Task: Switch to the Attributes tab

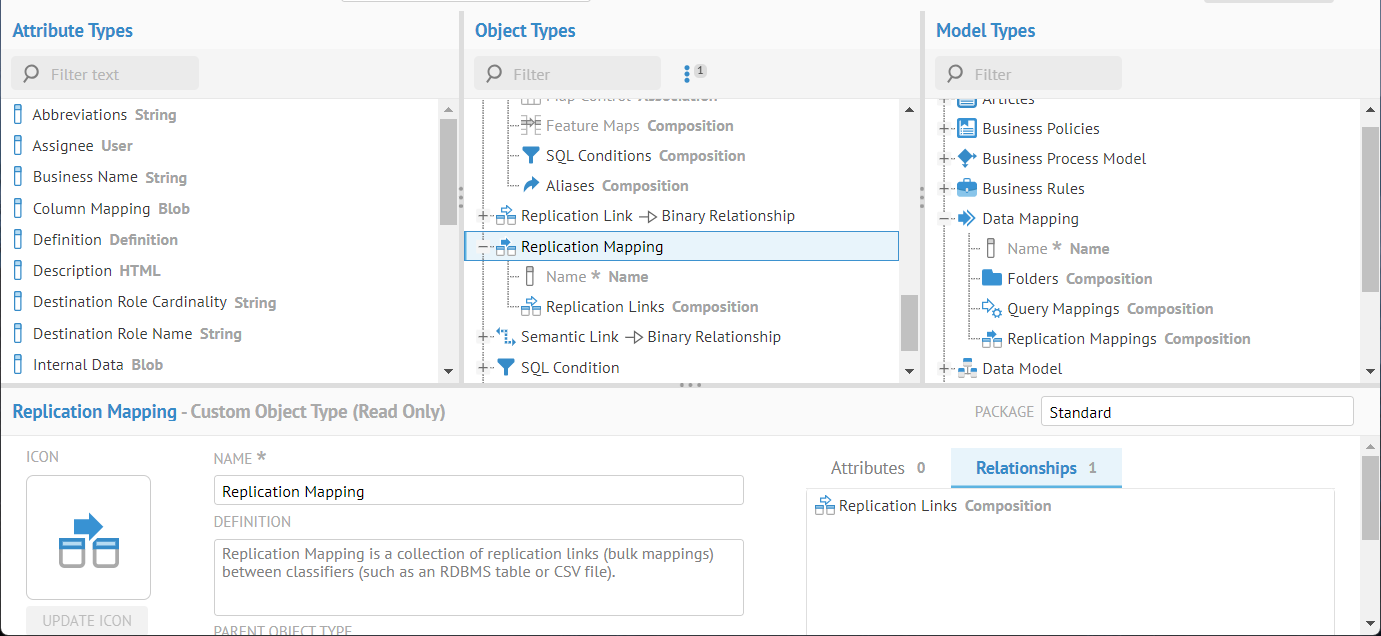Action: [877, 468]
